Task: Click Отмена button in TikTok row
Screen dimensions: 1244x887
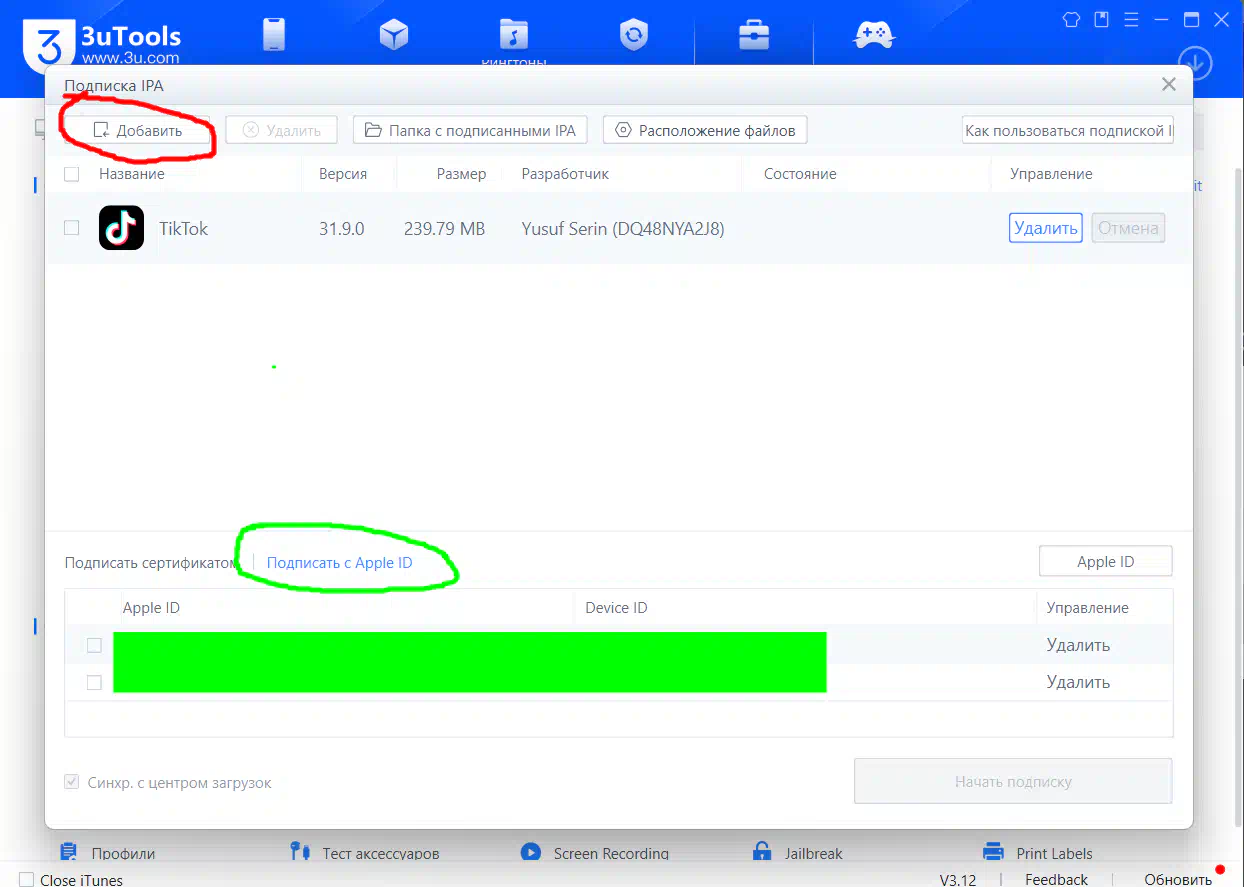Action: [x=1128, y=228]
